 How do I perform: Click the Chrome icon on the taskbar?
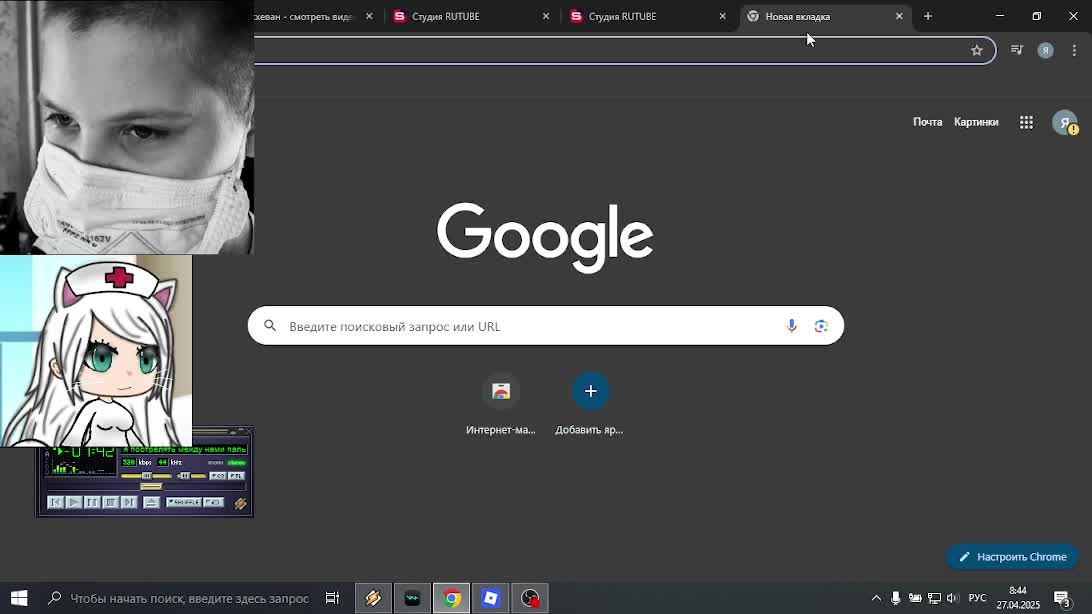[451, 598]
